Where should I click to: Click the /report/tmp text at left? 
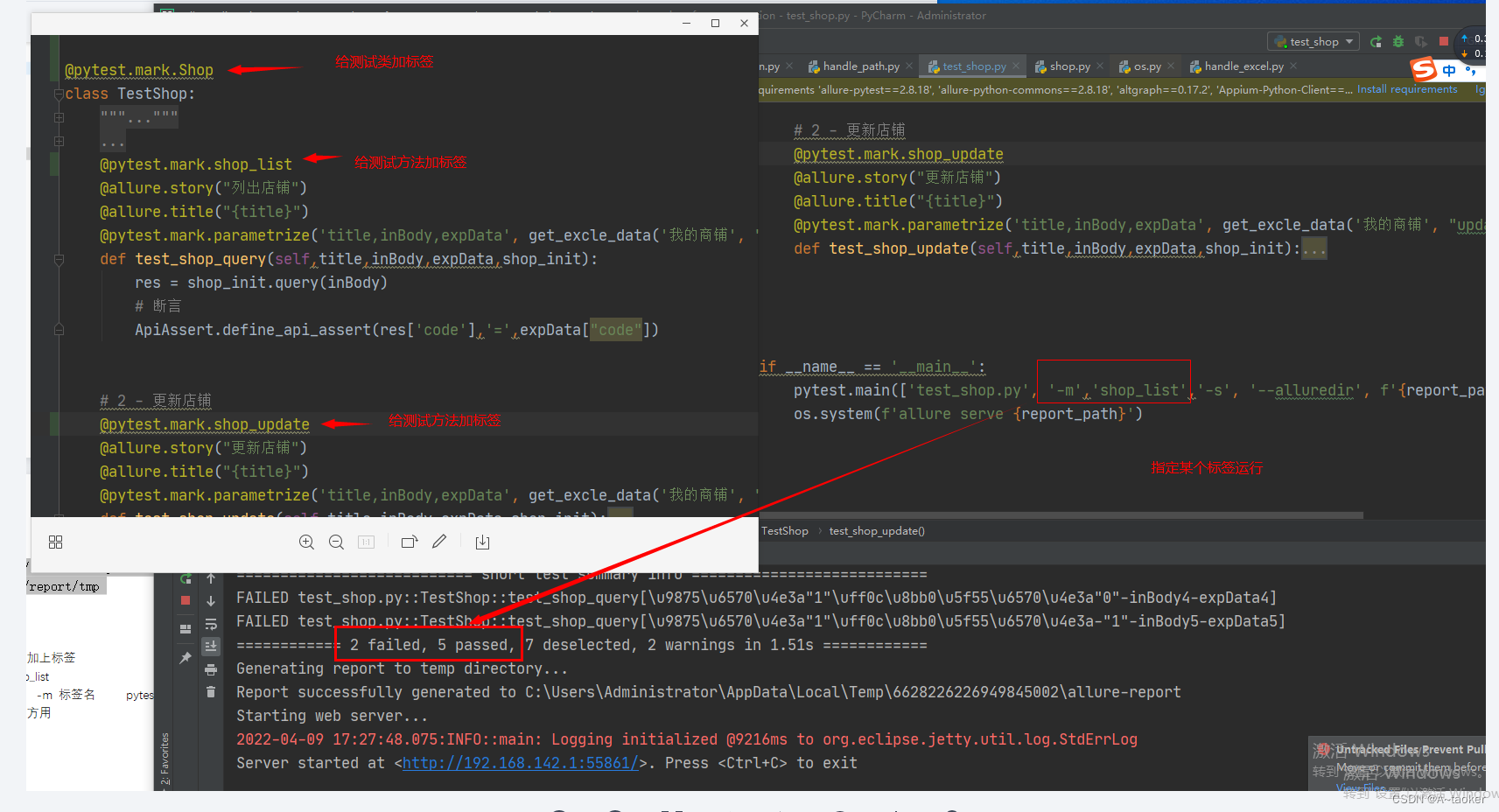coord(63,586)
